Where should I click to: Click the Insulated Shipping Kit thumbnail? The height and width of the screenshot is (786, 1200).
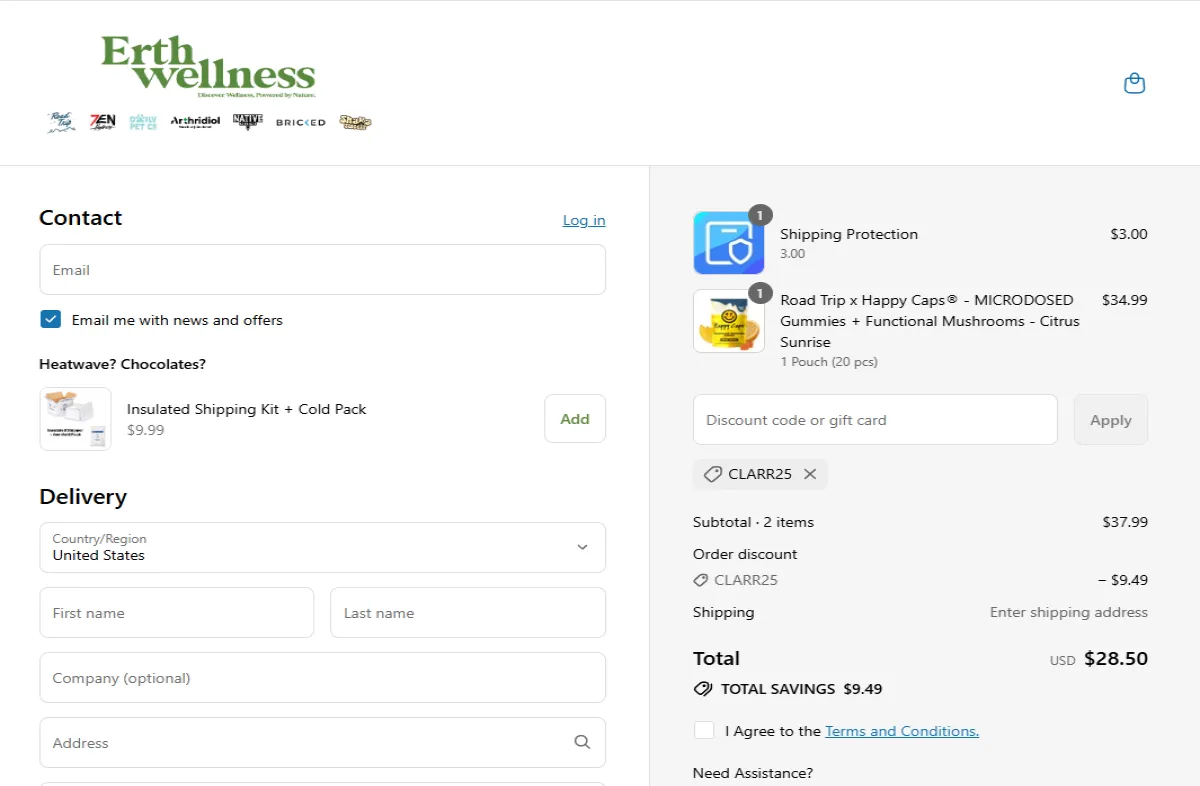click(x=75, y=419)
